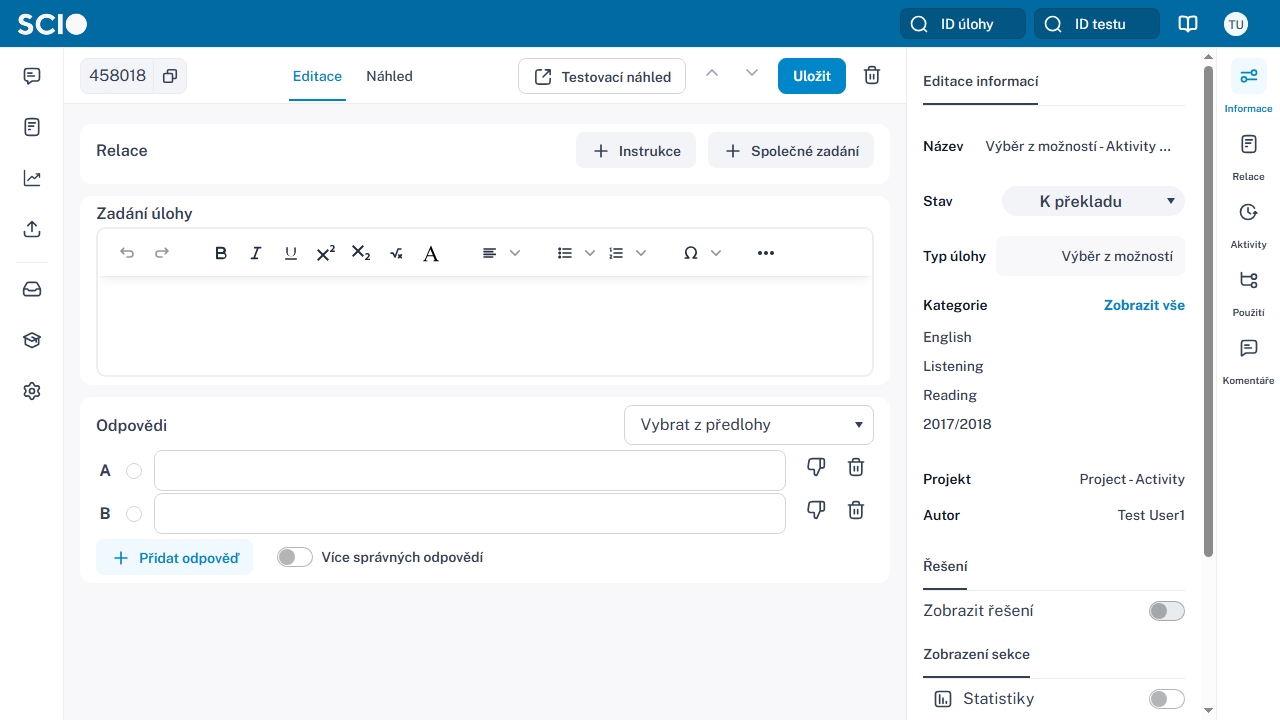This screenshot has height=720, width=1280.
Task: Expand the bulleted list dropdown arrow
Action: (x=590, y=253)
